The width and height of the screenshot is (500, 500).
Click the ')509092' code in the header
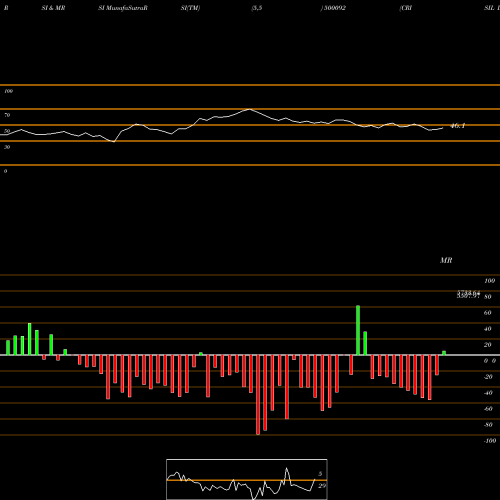tap(333, 8)
